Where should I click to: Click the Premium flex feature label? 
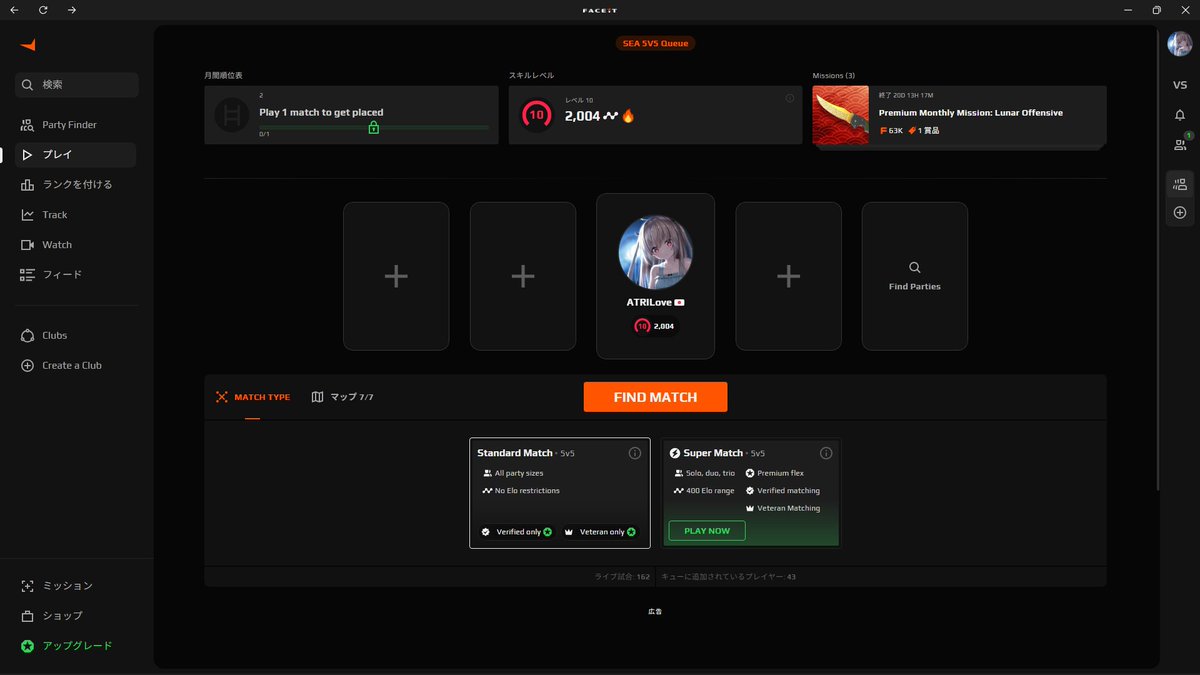(x=774, y=473)
